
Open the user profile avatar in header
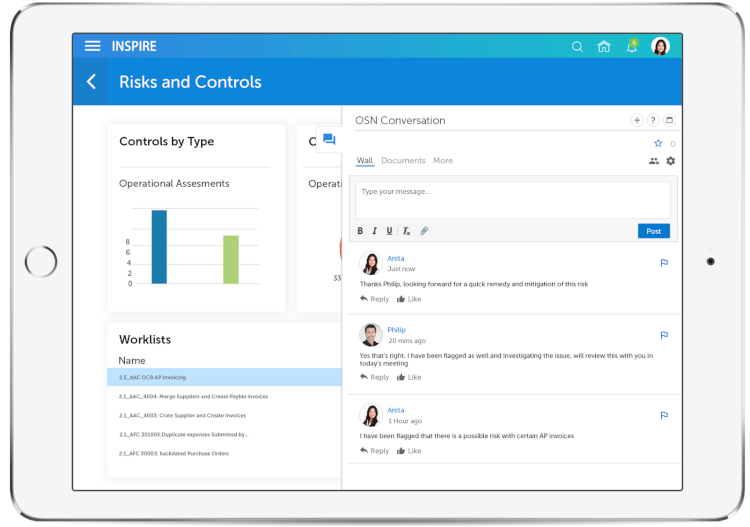point(660,46)
